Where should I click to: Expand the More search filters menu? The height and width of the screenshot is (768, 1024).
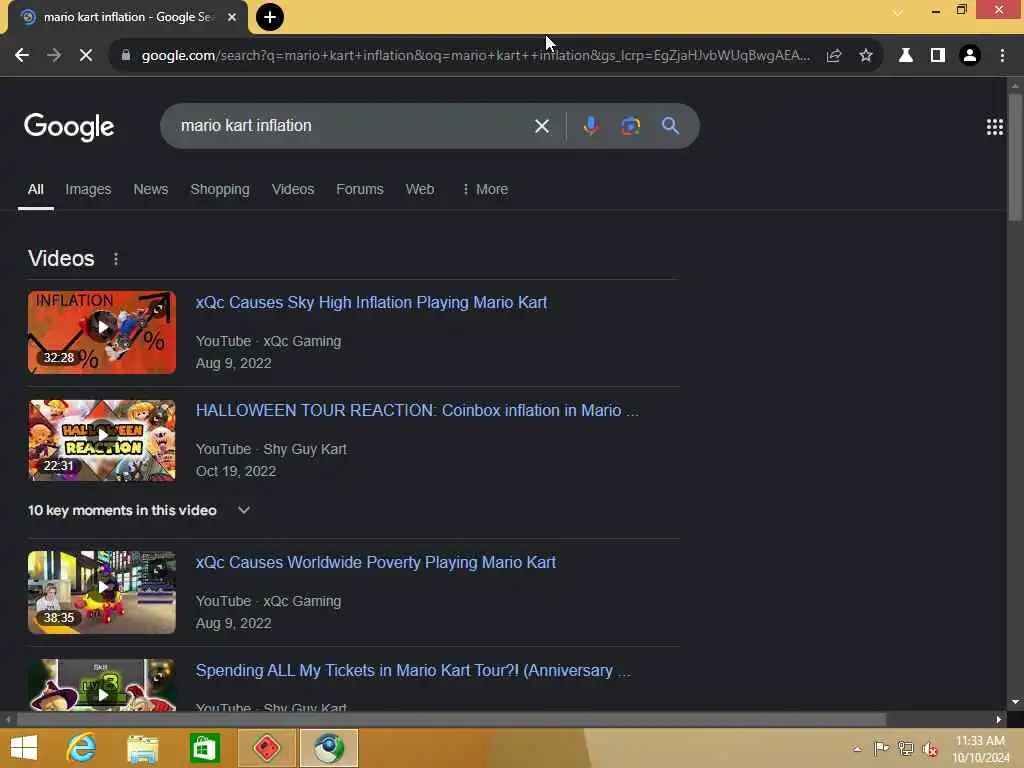point(485,189)
